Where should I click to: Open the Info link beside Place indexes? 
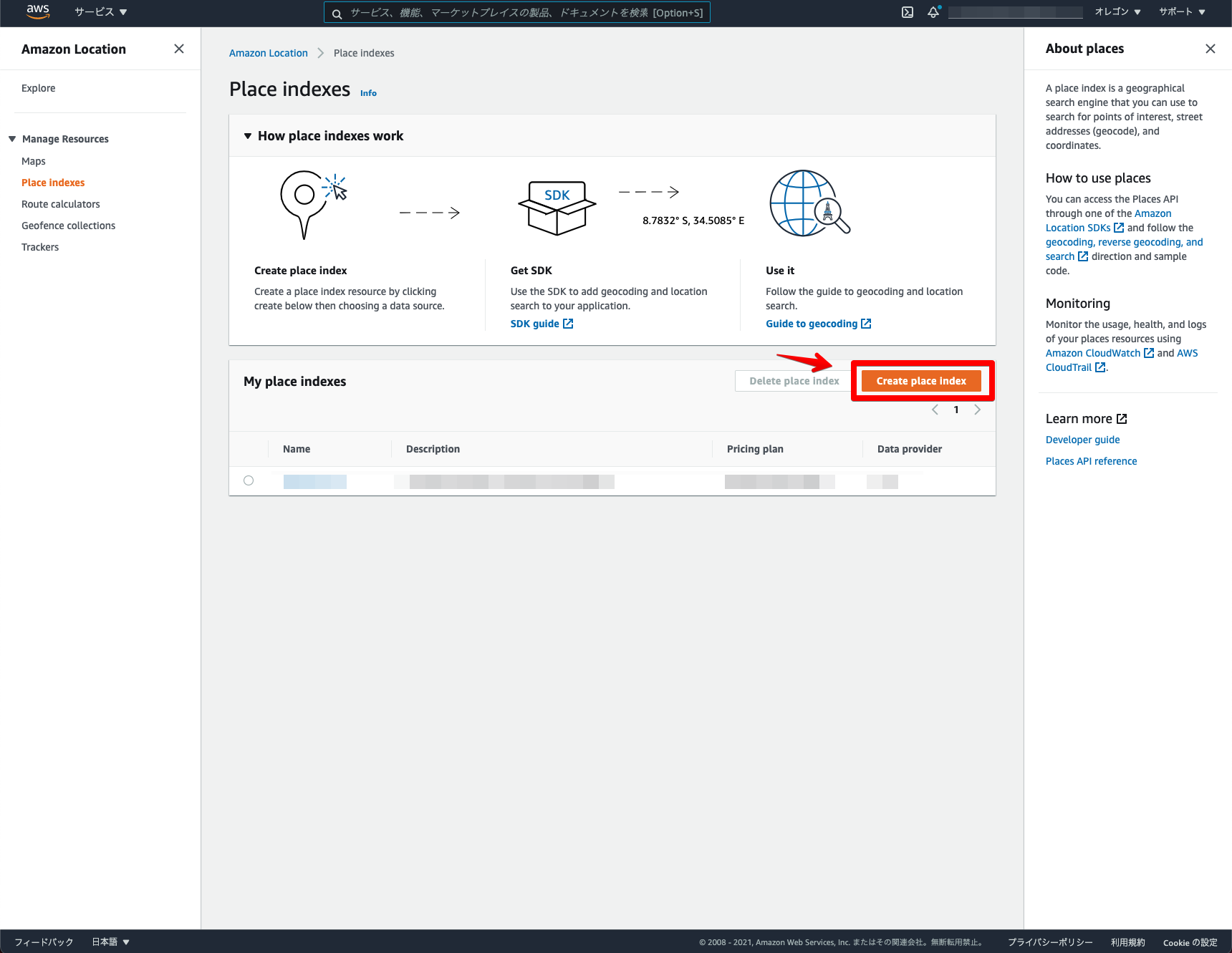click(368, 93)
